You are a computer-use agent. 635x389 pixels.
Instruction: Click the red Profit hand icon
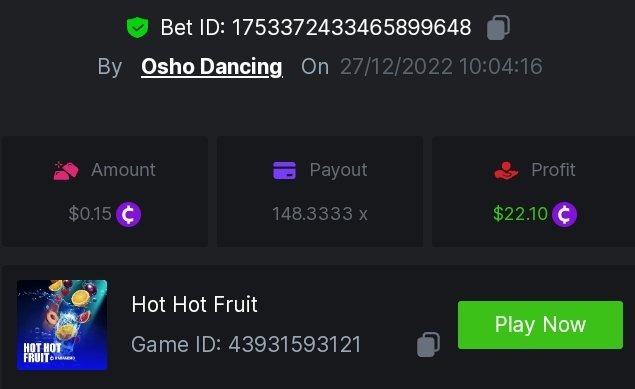pos(506,170)
